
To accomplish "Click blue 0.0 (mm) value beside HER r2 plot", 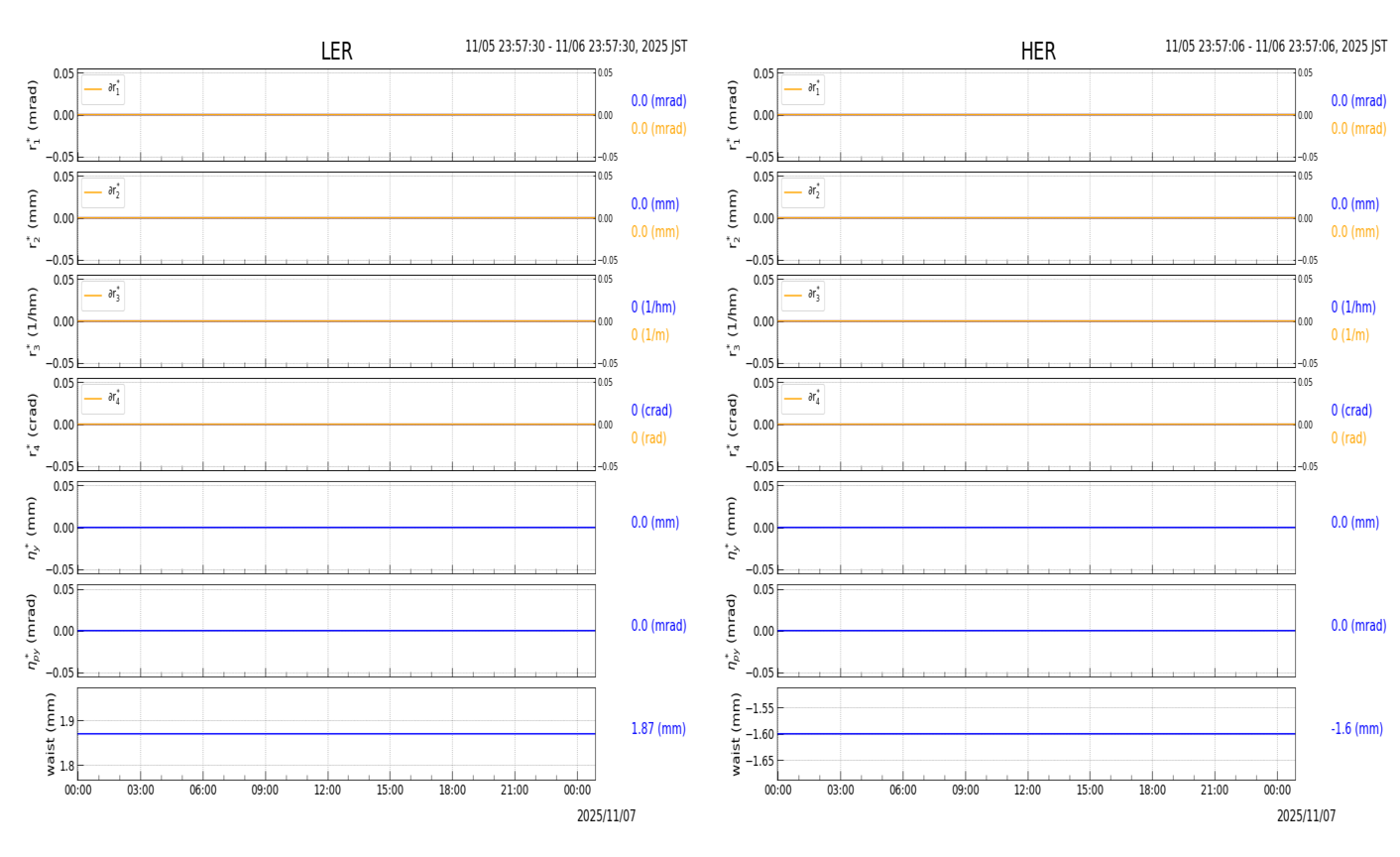I will (1355, 204).
